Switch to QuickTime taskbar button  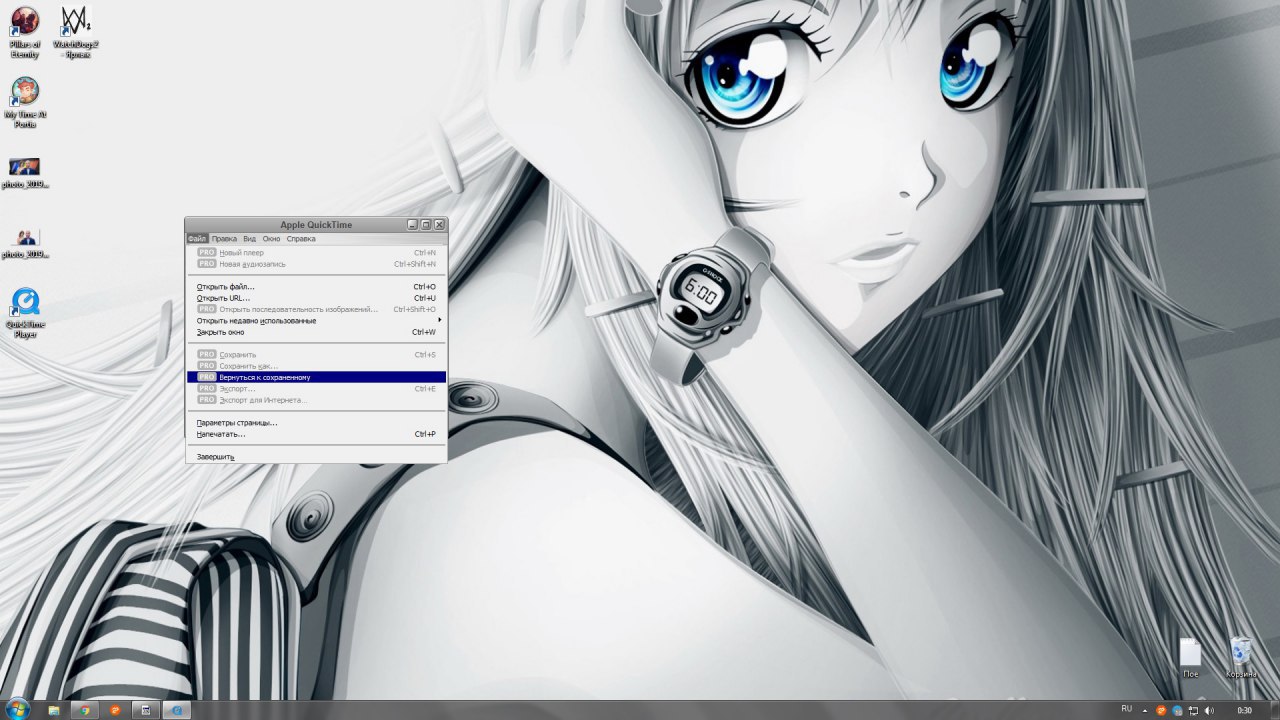(177, 710)
